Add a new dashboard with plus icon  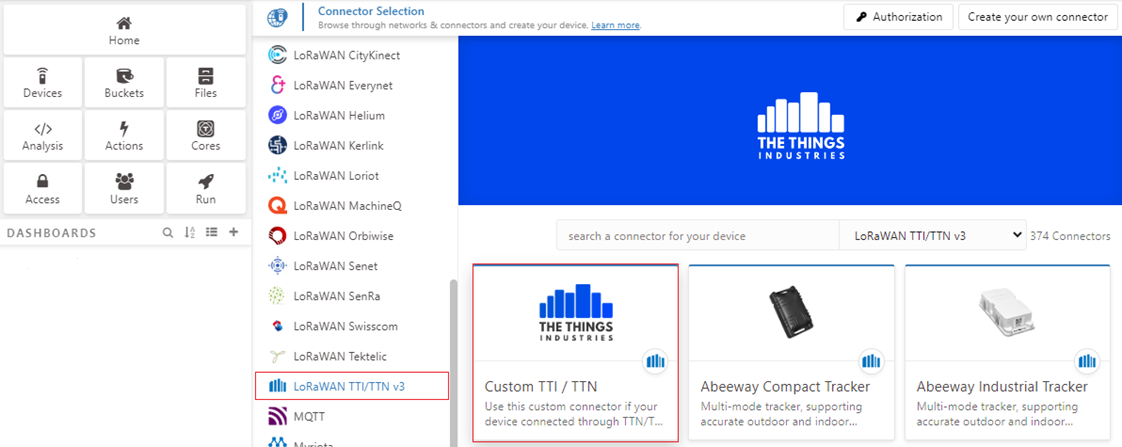233,232
